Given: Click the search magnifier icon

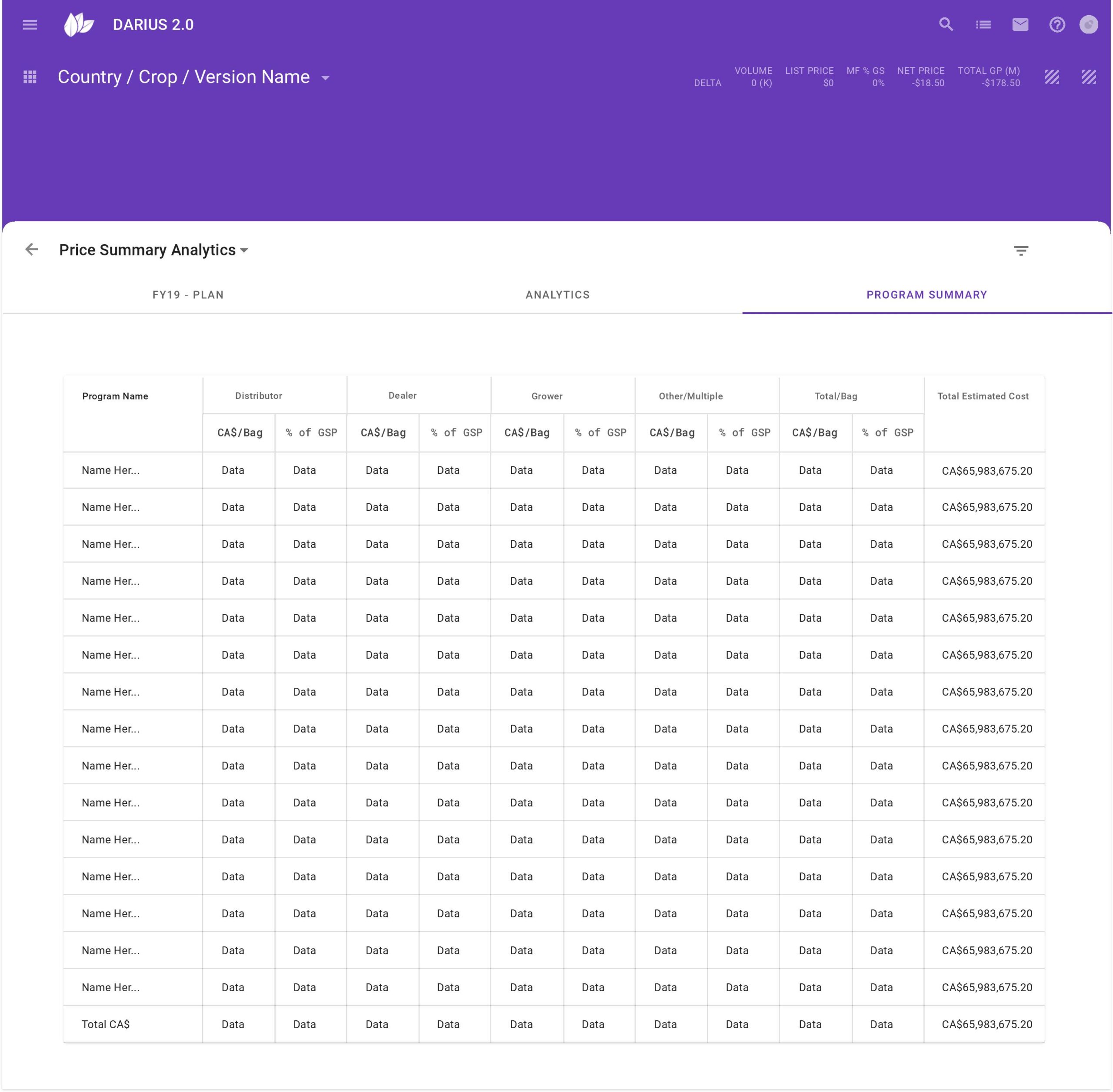Looking at the screenshot, I should click(x=946, y=25).
